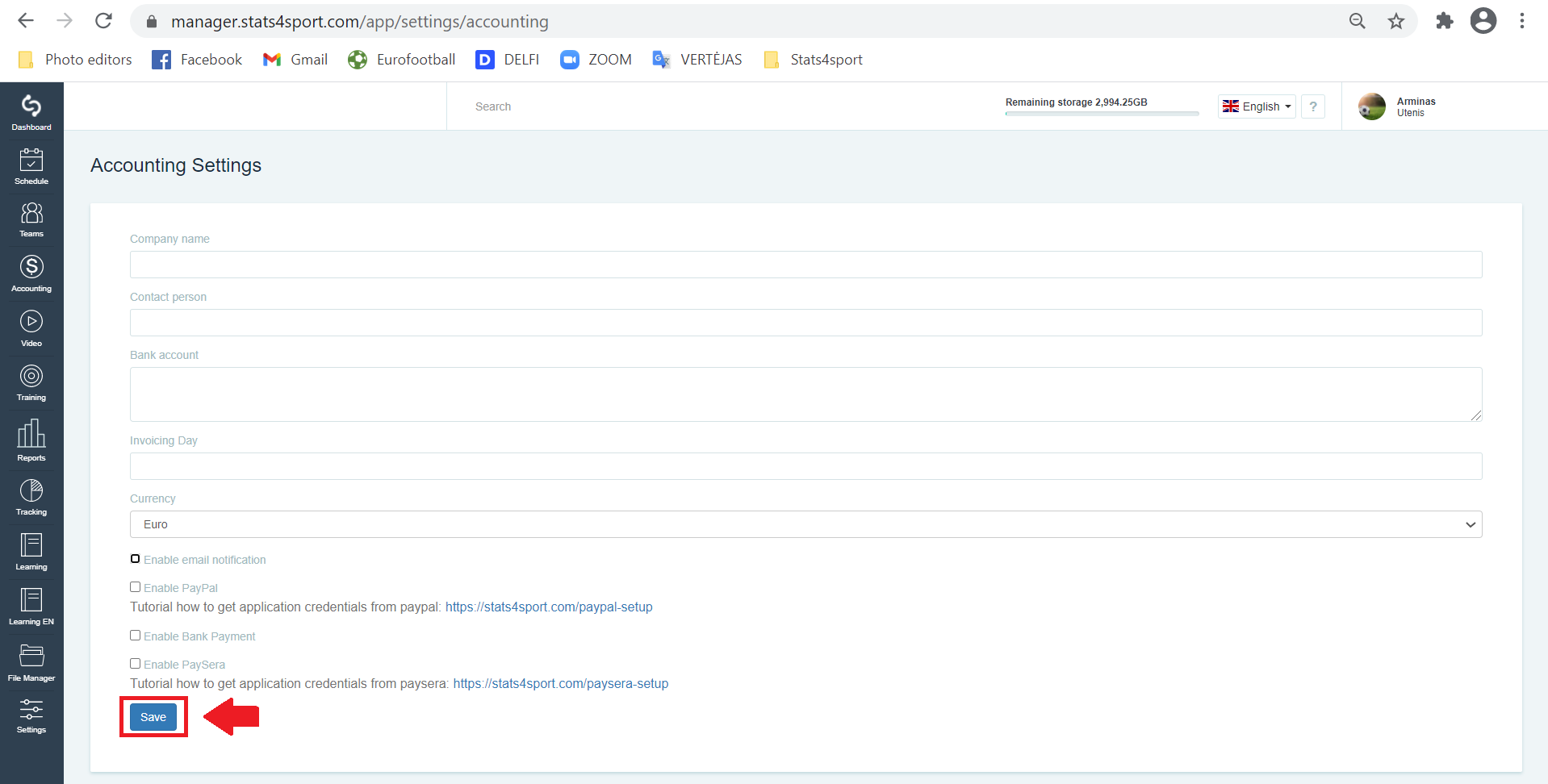This screenshot has height=784, width=1548.
Task: Open the Dashboard sidebar icon
Action: [31, 111]
